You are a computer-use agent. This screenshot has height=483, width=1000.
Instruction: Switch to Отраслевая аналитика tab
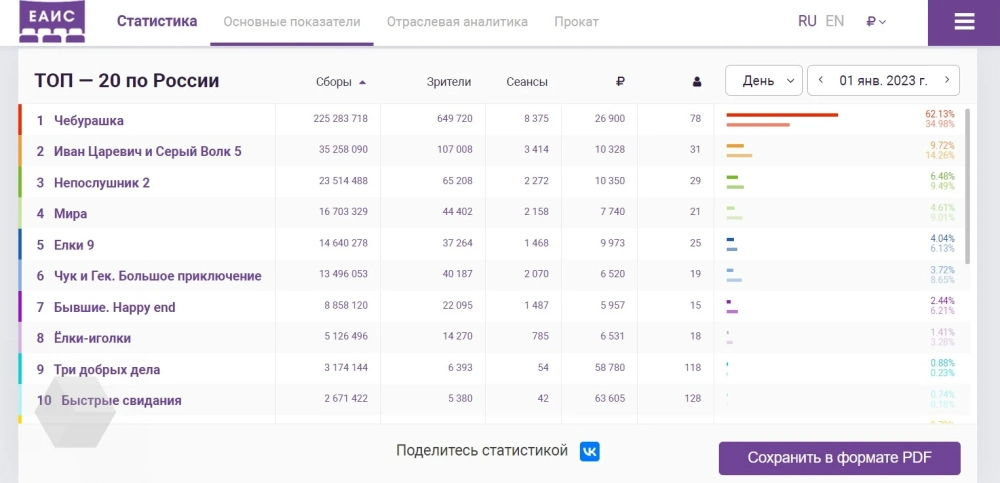click(457, 22)
